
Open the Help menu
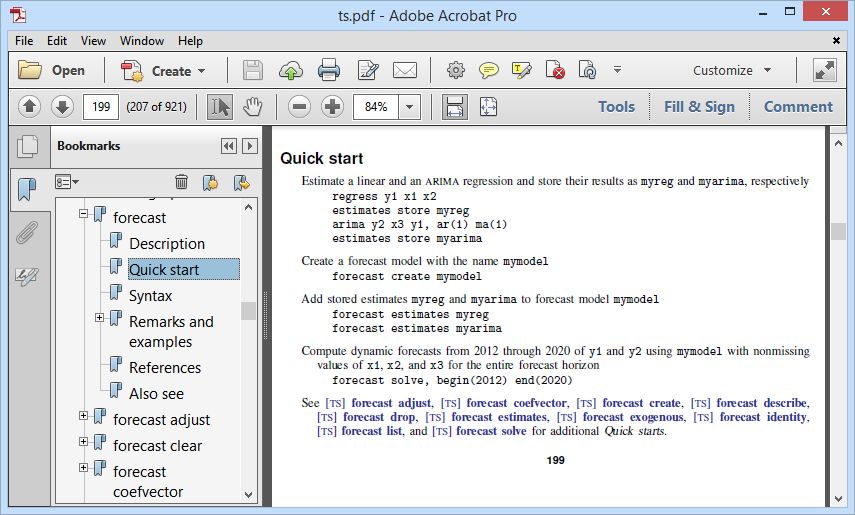click(190, 41)
